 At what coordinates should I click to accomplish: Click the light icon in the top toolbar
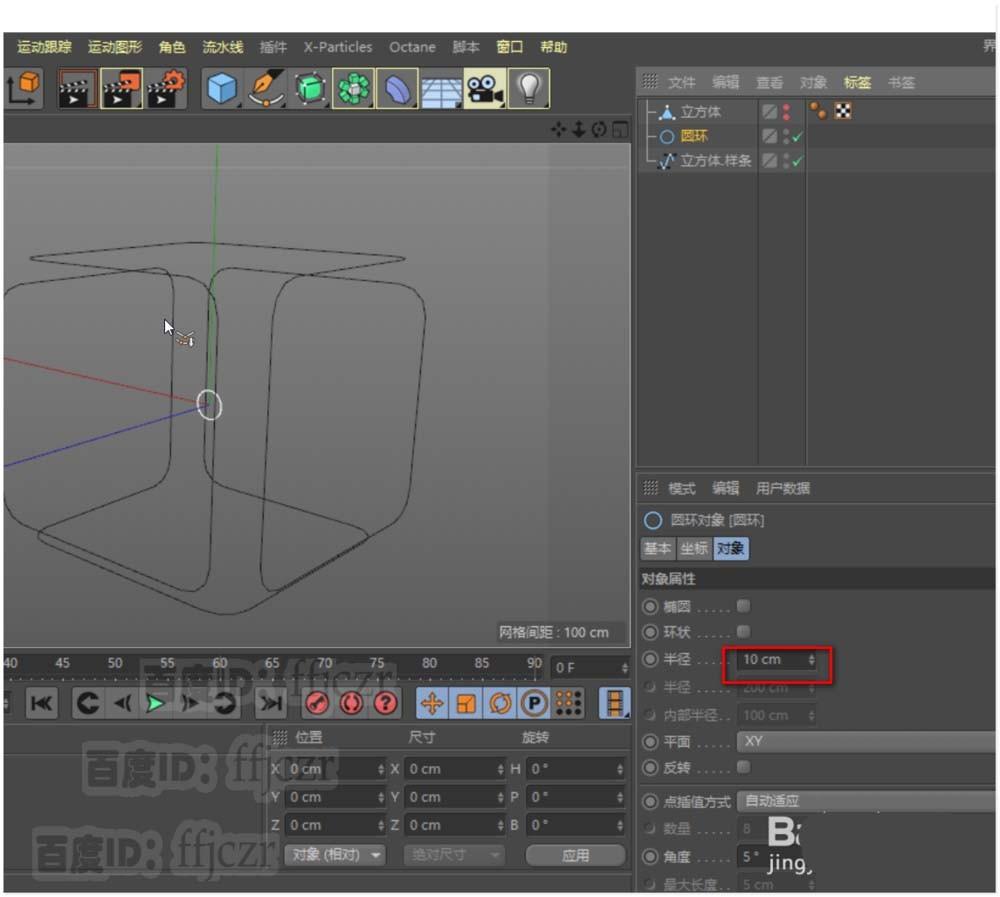click(x=529, y=88)
